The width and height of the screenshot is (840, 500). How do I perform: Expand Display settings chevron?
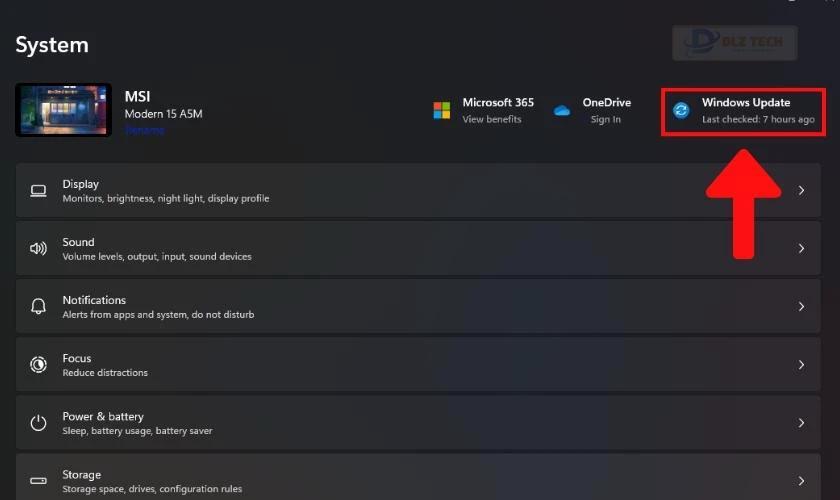[x=801, y=190]
